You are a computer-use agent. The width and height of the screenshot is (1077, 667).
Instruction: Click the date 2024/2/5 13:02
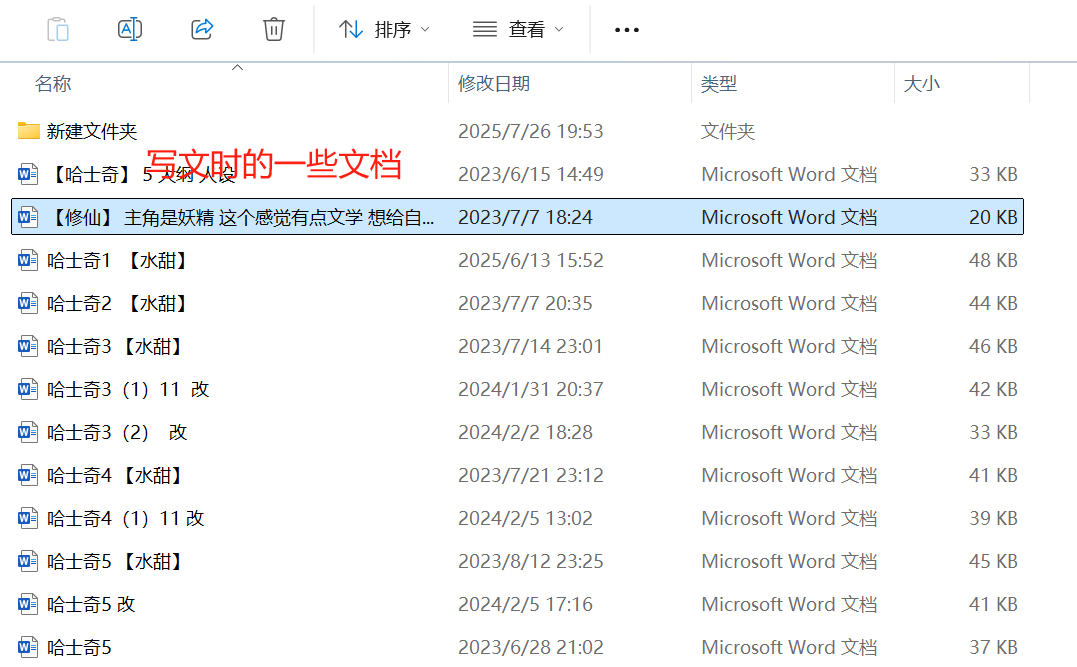525,519
